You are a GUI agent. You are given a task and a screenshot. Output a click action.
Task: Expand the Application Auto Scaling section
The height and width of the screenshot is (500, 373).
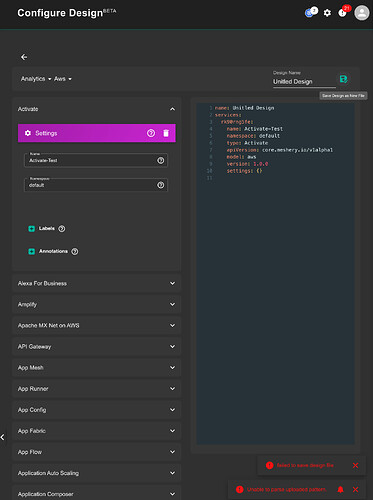tap(97, 473)
